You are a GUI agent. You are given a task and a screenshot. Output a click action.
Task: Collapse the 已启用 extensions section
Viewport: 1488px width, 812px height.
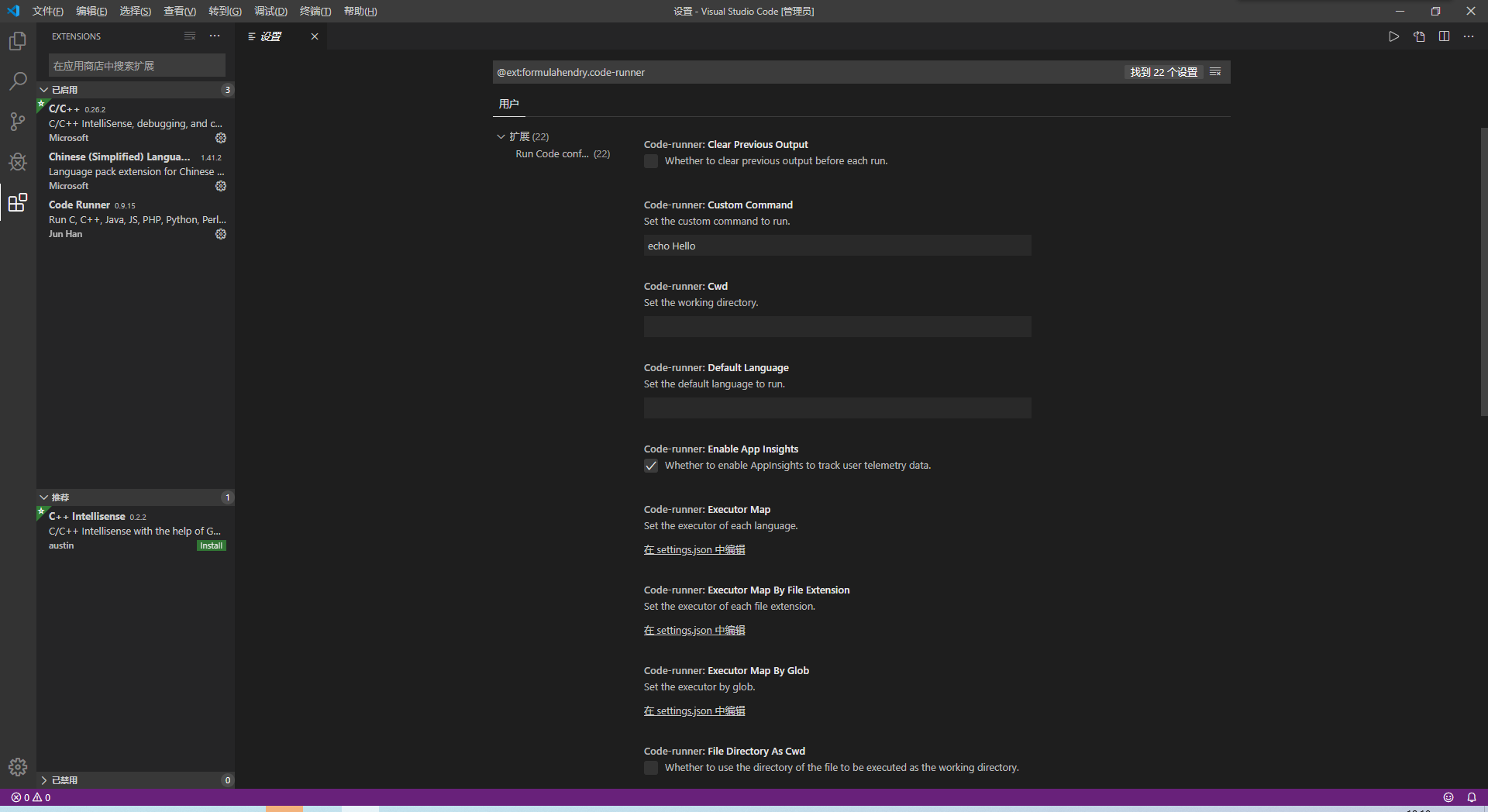click(x=136, y=90)
